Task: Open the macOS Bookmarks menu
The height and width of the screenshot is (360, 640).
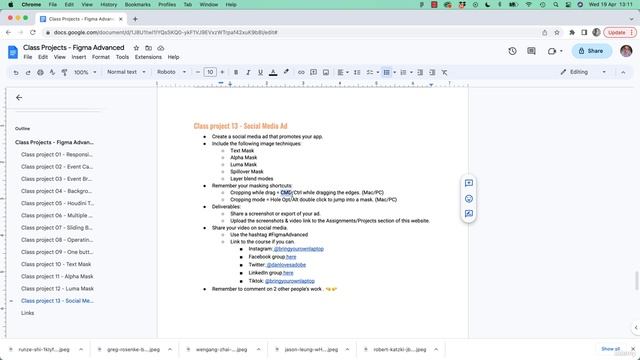Action: pyautogui.click(x=138, y=4)
